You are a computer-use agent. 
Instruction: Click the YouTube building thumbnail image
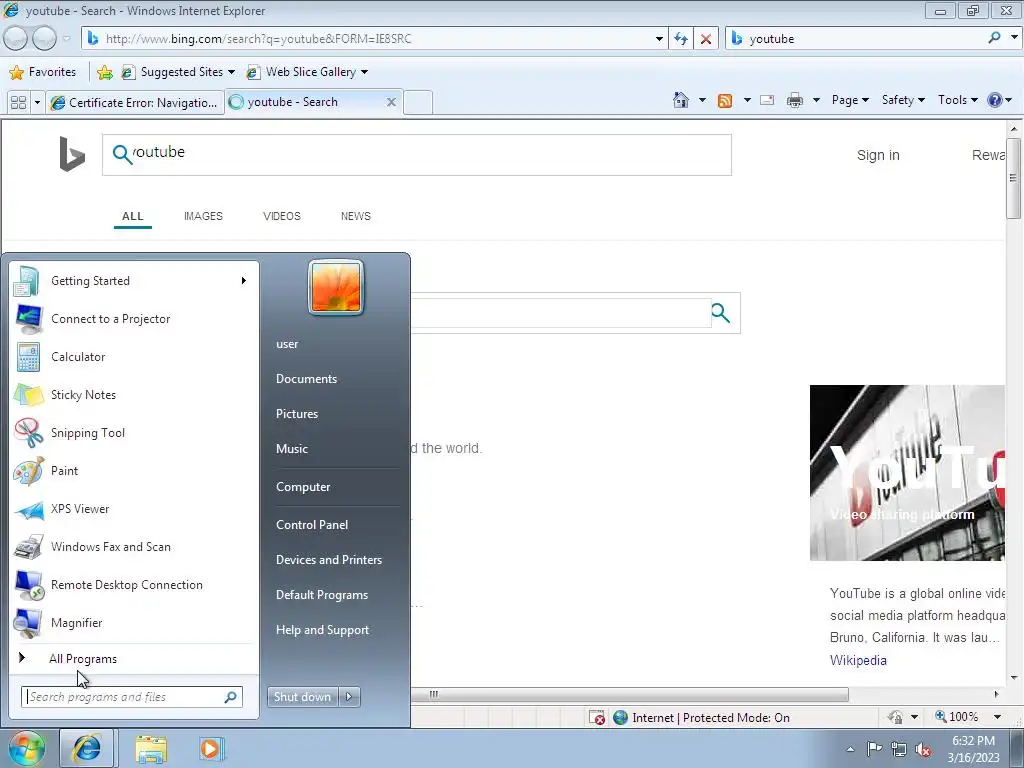906,473
